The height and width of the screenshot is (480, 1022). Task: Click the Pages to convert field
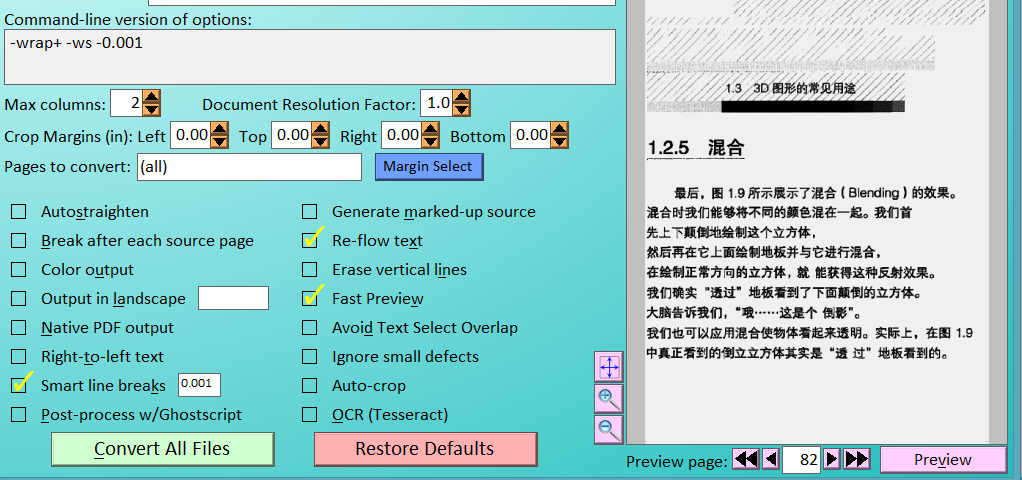(x=249, y=167)
